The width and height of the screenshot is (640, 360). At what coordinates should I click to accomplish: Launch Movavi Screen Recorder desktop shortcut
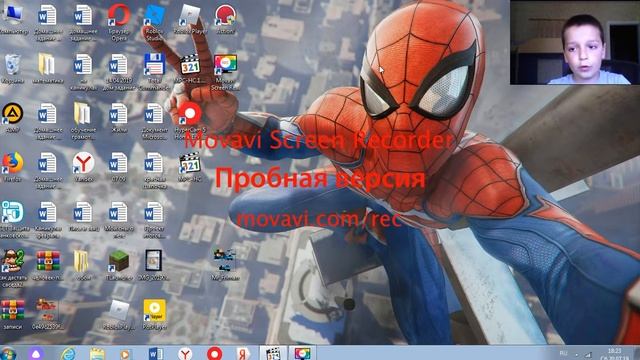(225, 71)
